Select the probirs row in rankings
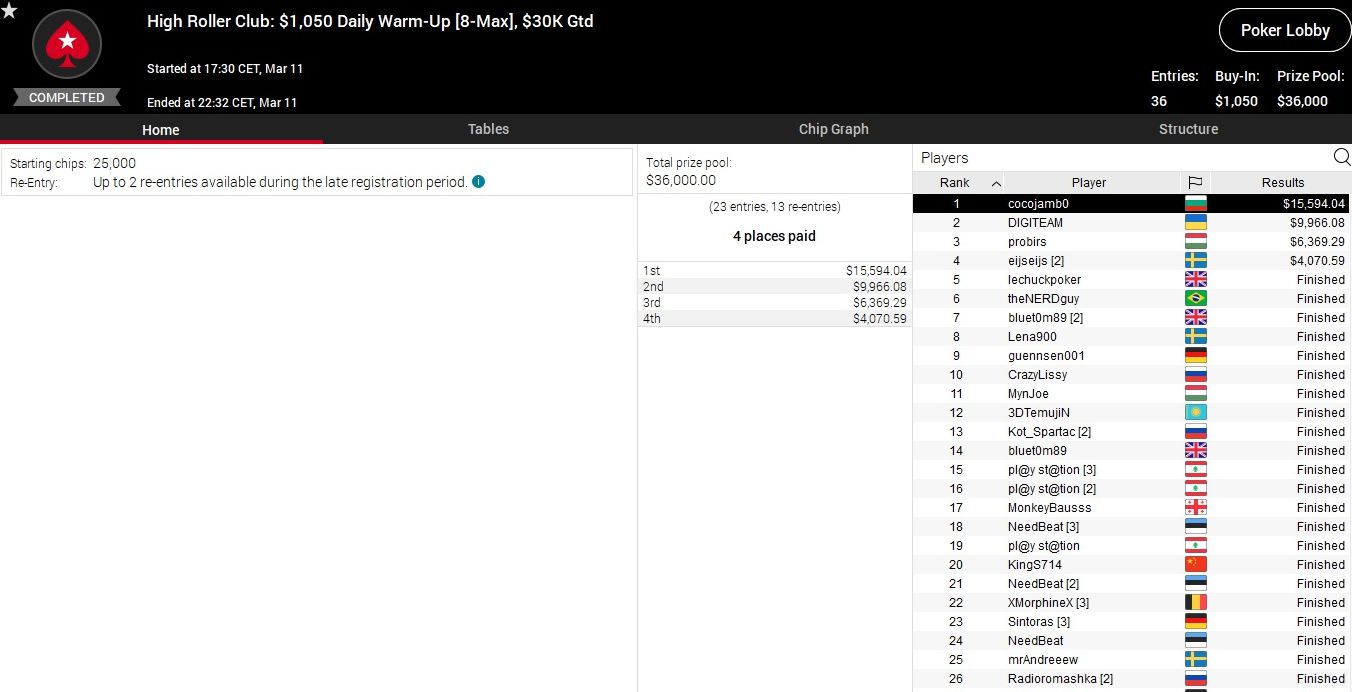 pos(1027,242)
